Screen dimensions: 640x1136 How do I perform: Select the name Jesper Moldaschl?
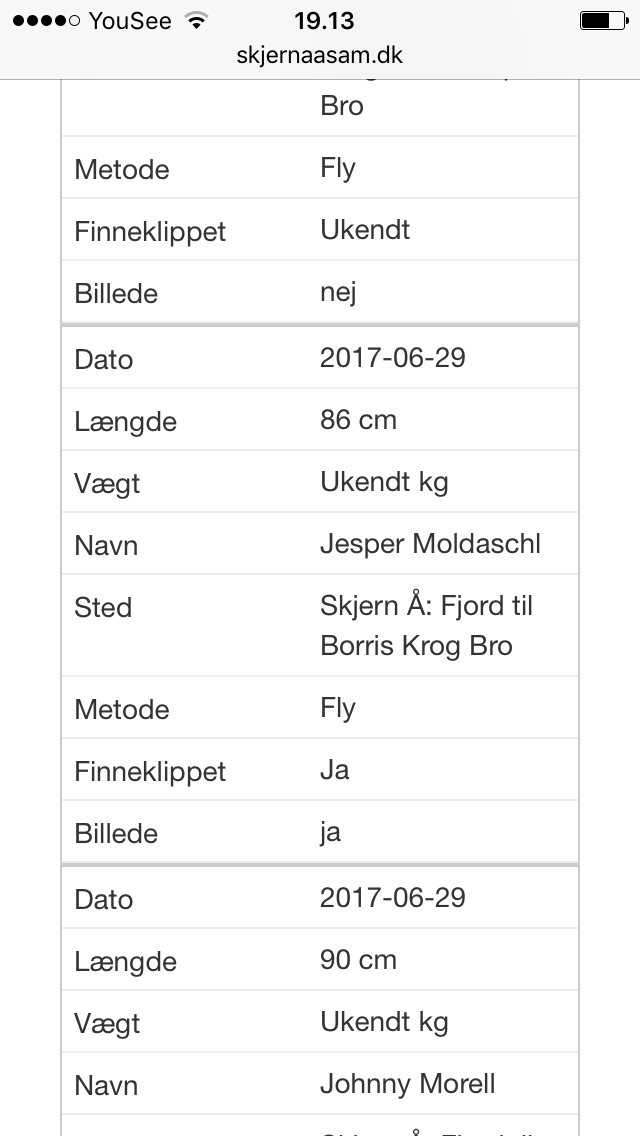(x=431, y=544)
